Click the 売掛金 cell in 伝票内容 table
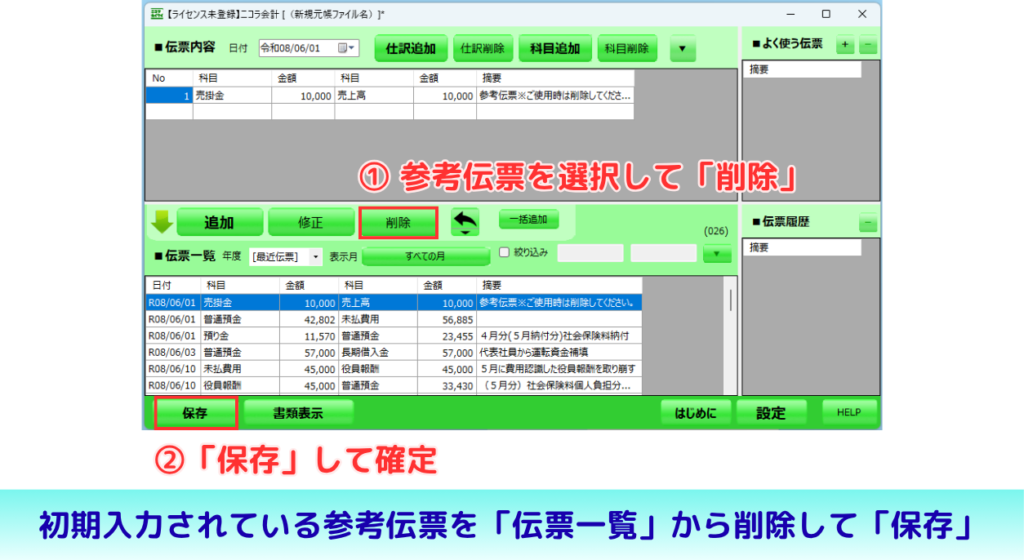This screenshot has width=1024, height=560. pos(232,95)
